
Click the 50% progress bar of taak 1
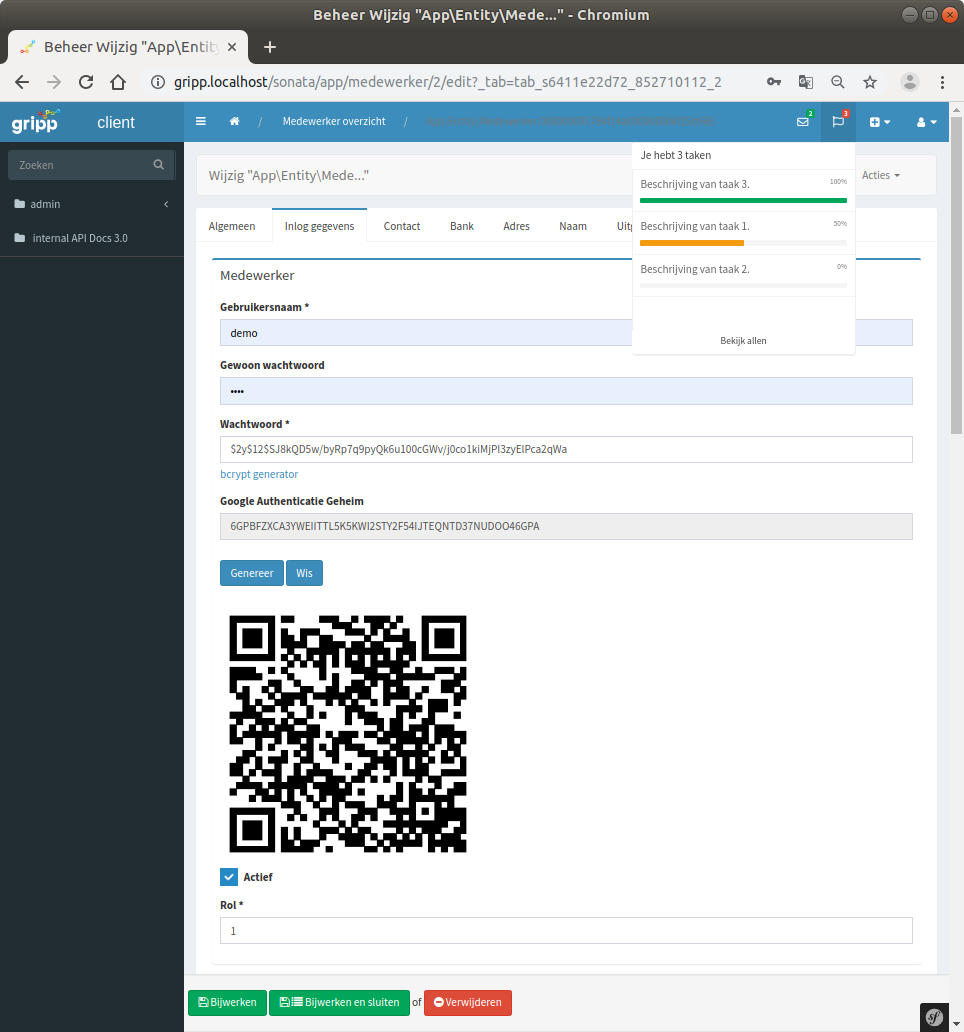point(742,243)
